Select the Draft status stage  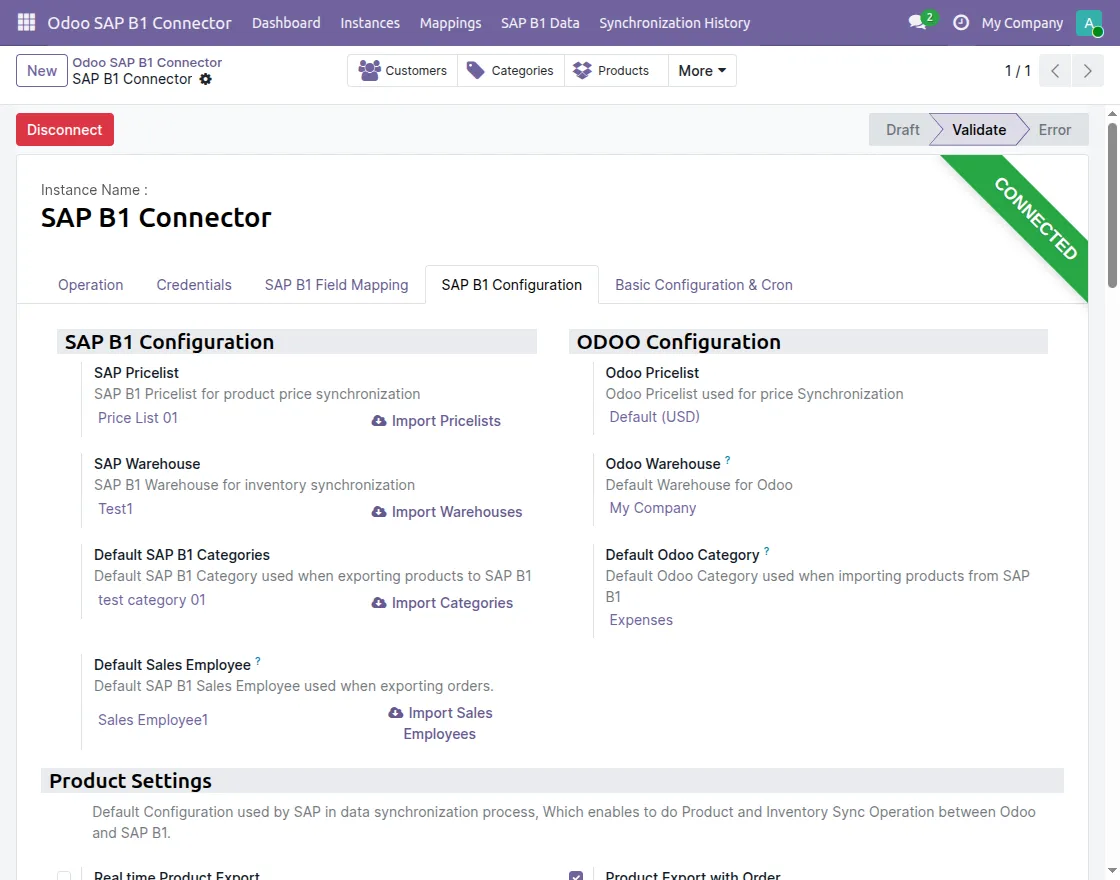[902, 129]
